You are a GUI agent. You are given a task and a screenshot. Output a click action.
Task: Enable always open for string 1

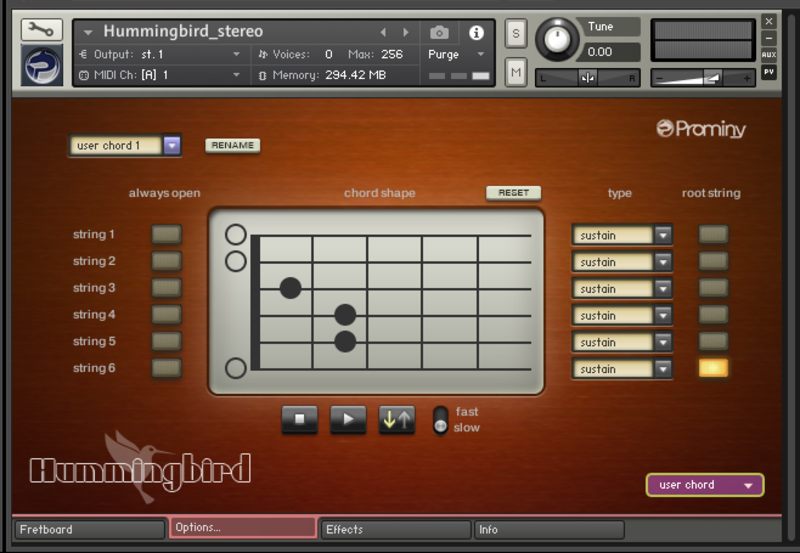point(166,234)
